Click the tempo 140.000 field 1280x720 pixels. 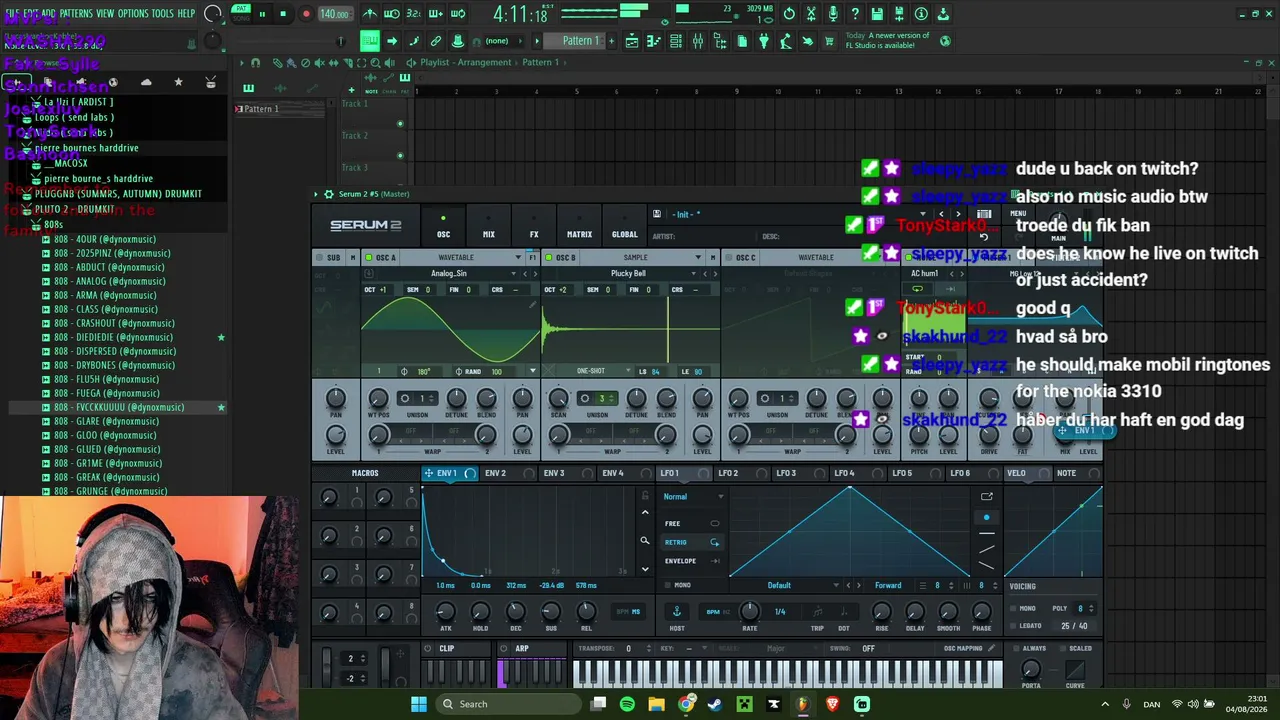pos(334,14)
